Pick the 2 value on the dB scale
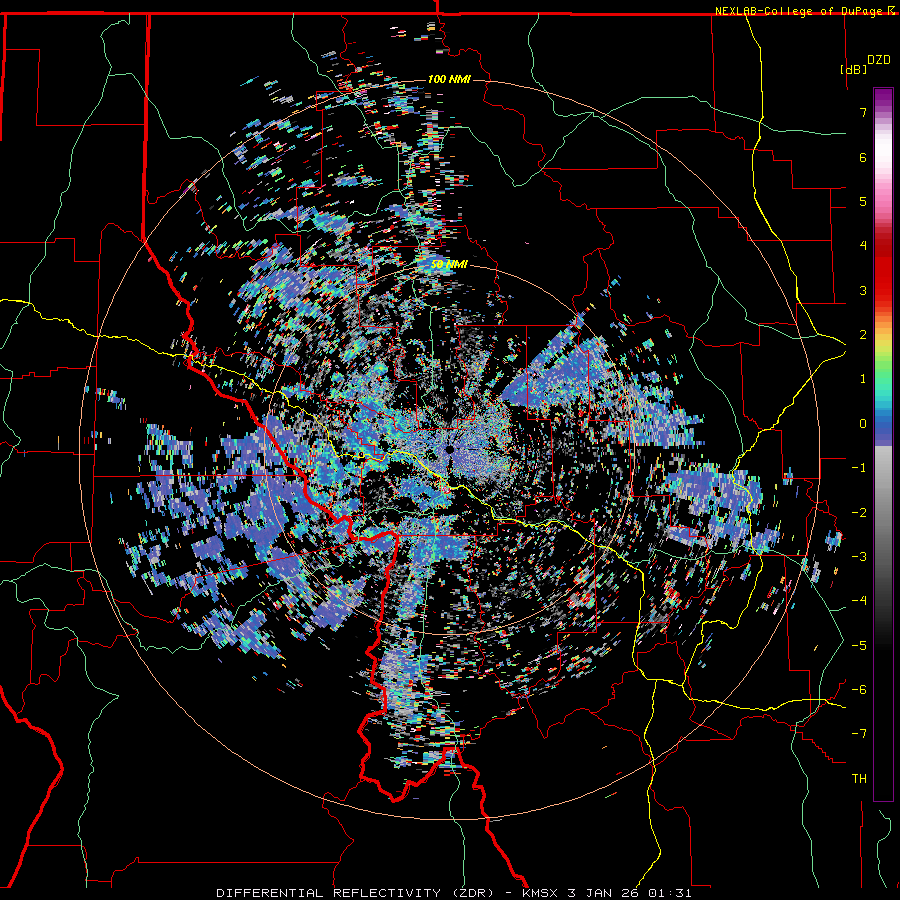 [863, 335]
